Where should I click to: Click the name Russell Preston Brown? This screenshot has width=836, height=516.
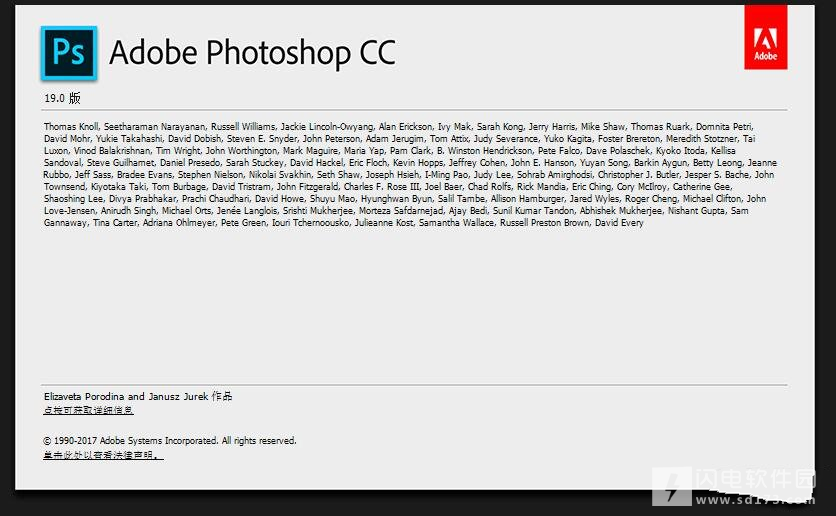click(544, 223)
